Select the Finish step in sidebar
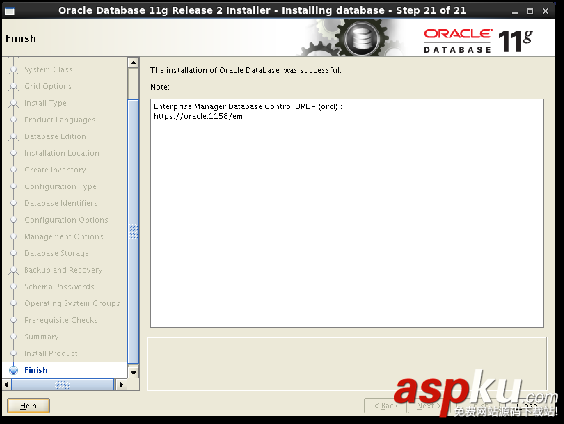Screen dimensions: 564x424 pyautogui.click(x=36, y=370)
